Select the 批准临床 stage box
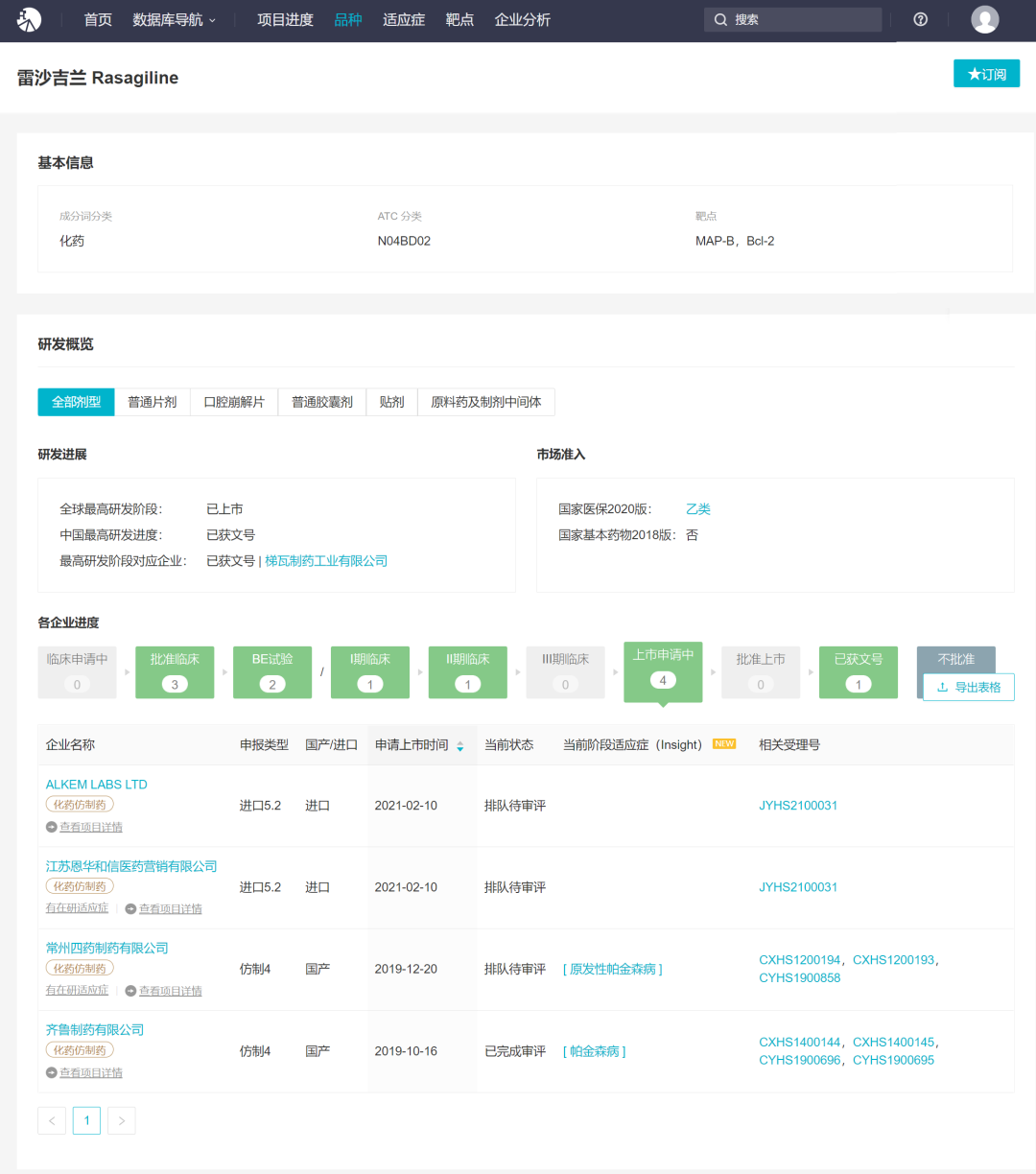Viewport: 1036px width, 1174px height. 175,671
